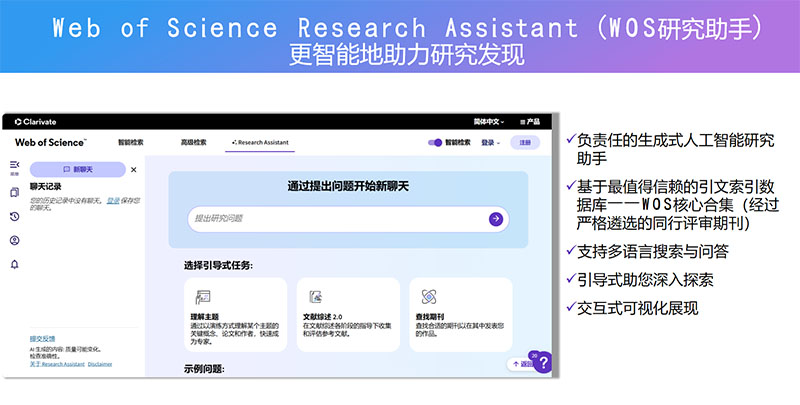Click the 交互式可视化展现 bullet text
This screenshot has width=800, height=405.
(637, 308)
